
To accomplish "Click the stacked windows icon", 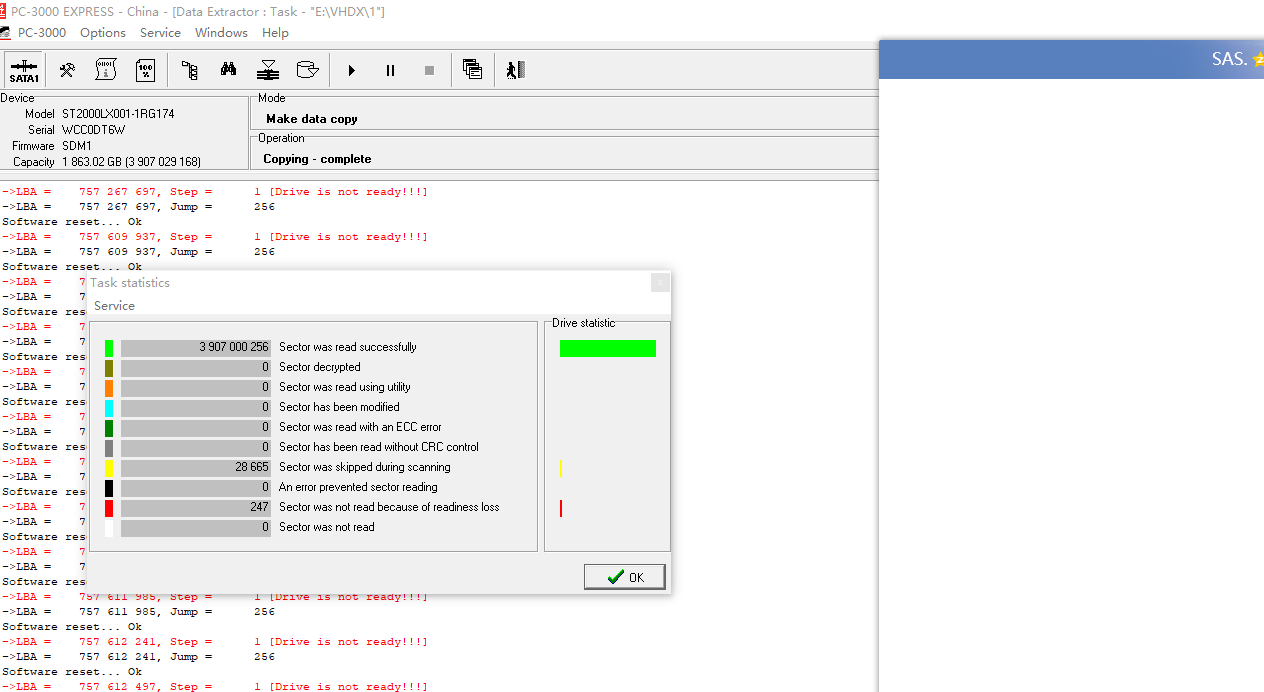I will [472, 70].
